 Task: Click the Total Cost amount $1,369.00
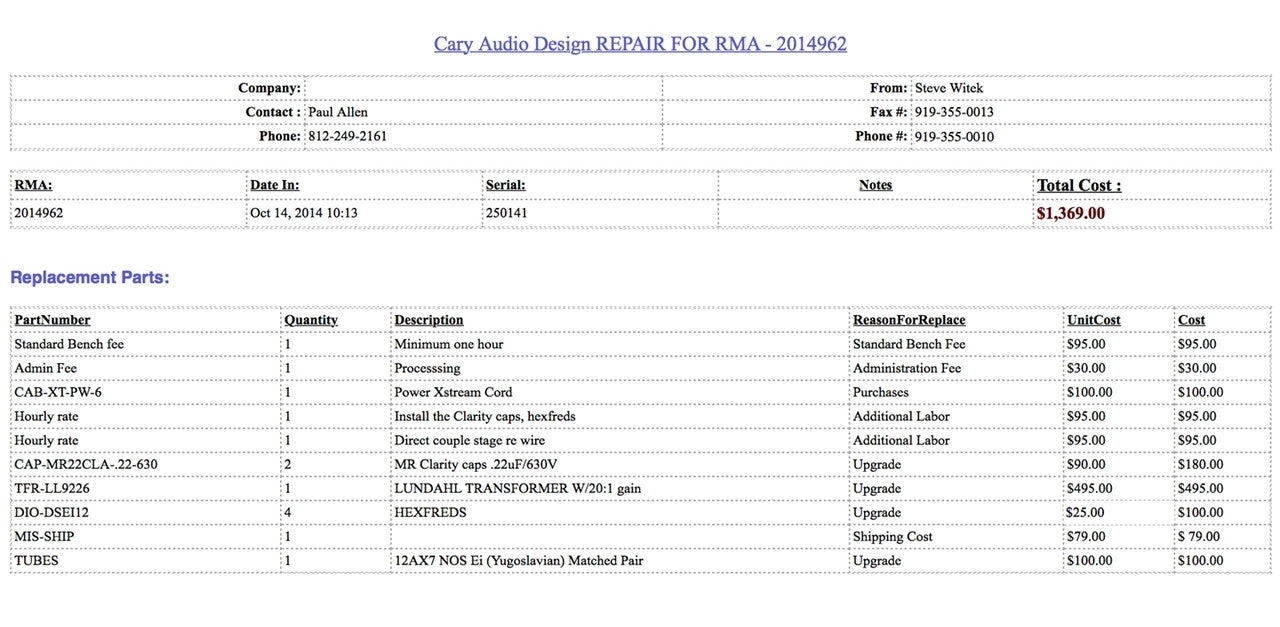[x=1070, y=213]
